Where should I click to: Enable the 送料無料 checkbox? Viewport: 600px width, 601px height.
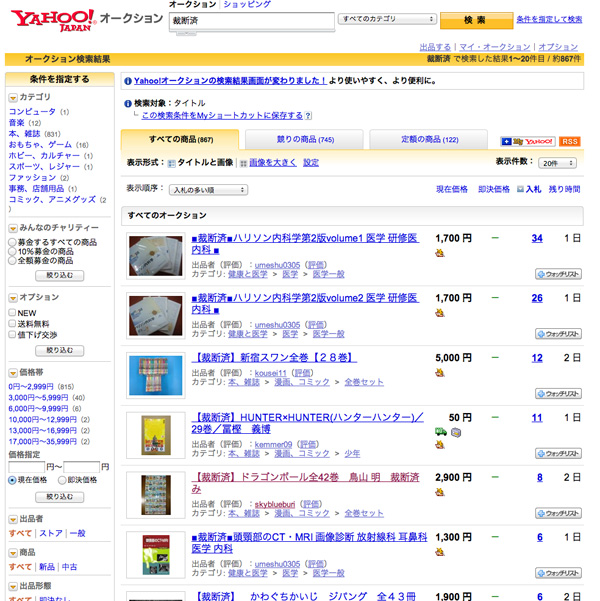(12, 323)
